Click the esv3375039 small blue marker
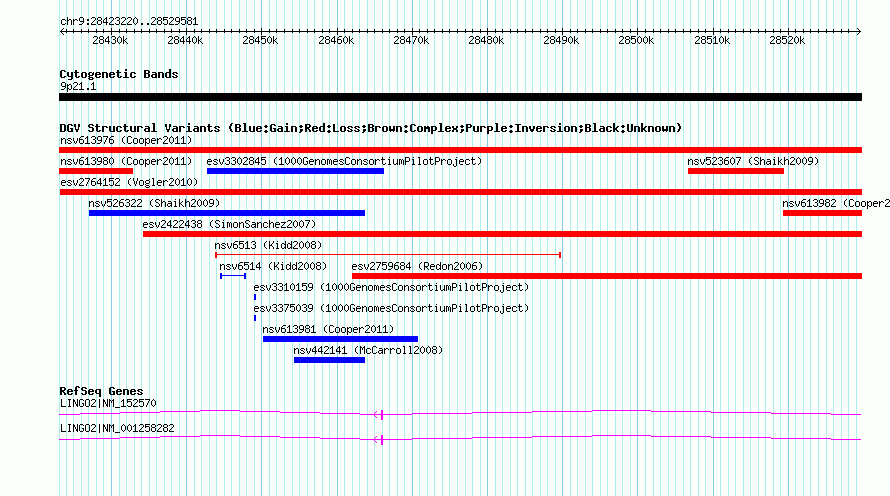Screen dimensions: 890x496 point(255,318)
